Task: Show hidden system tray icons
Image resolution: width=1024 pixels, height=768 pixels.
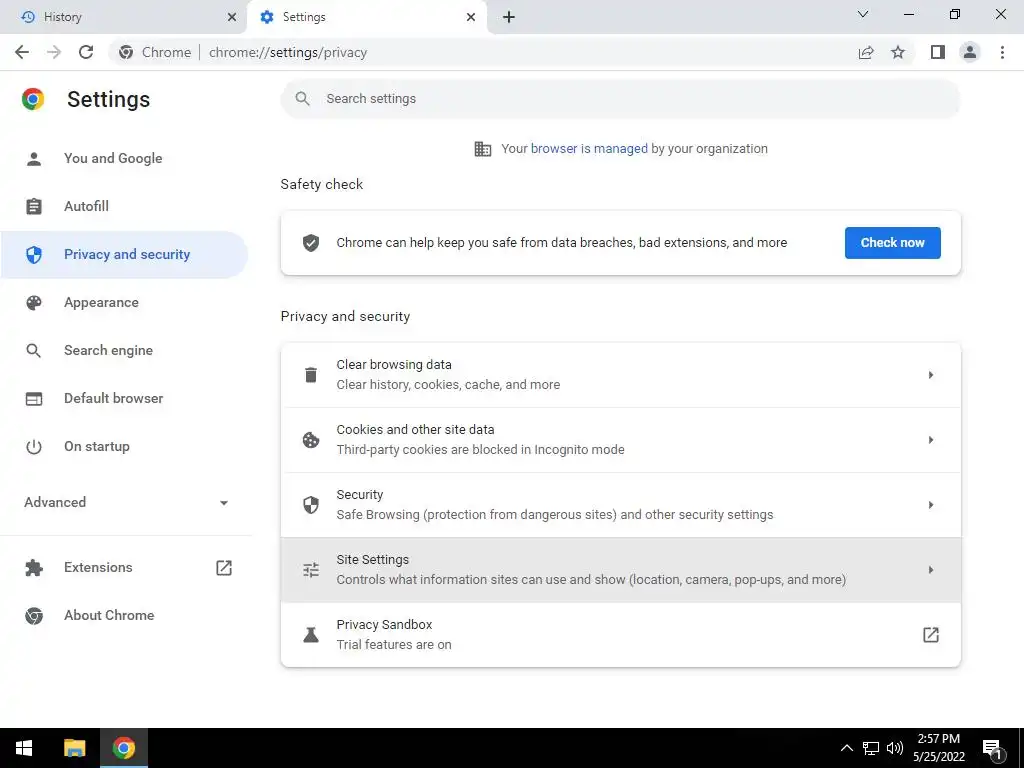Action: 846,748
